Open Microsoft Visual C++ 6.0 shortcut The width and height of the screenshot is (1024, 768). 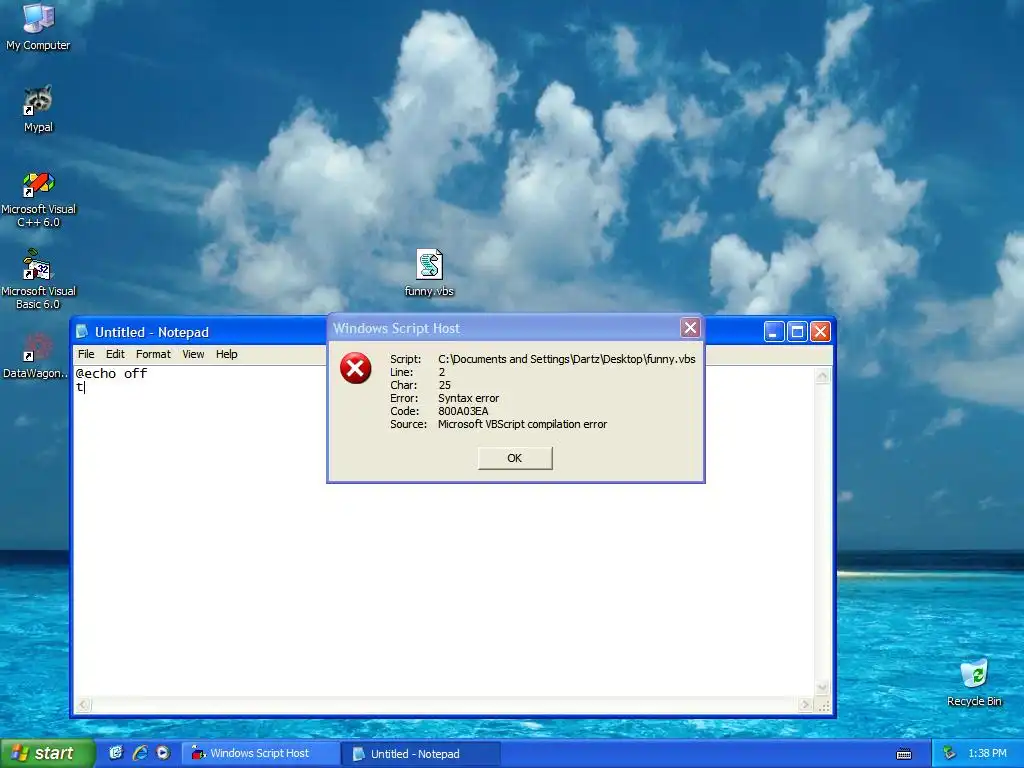point(38,199)
